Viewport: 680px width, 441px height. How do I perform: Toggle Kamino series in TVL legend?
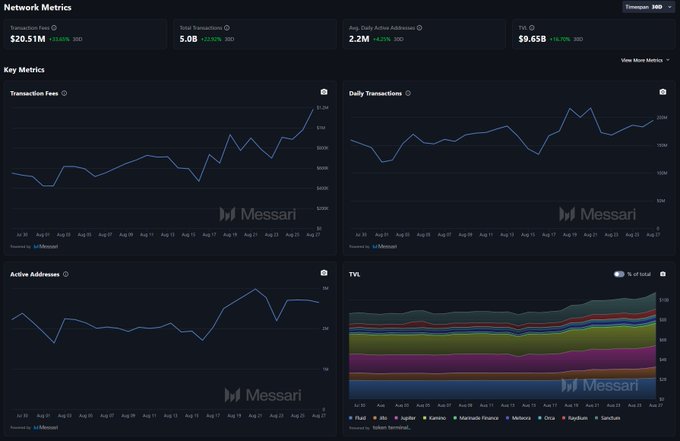pyautogui.click(x=435, y=418)
